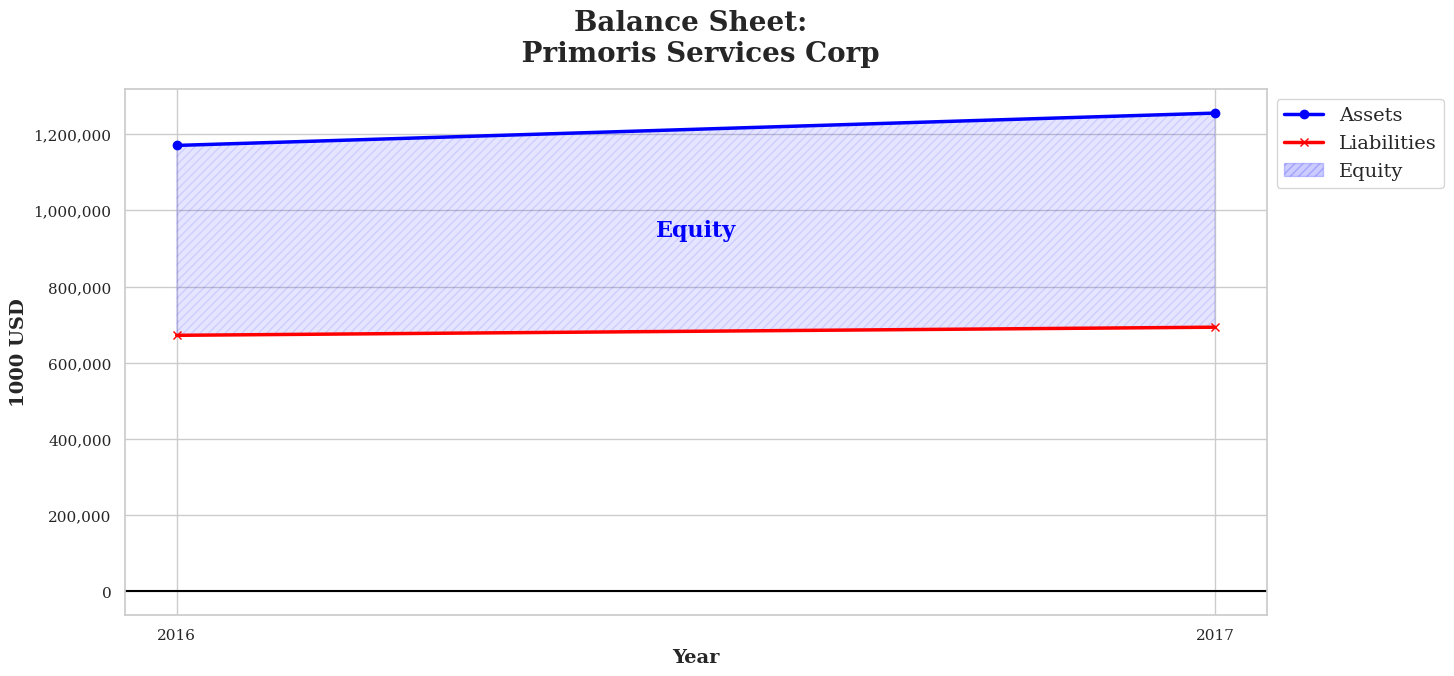Click the Assets data point for 2017

coord(1215,113)
